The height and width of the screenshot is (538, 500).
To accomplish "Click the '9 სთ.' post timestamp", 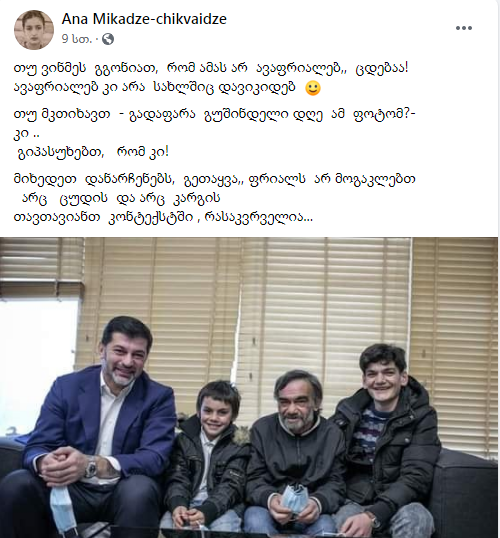I will [x=77, y=39].
